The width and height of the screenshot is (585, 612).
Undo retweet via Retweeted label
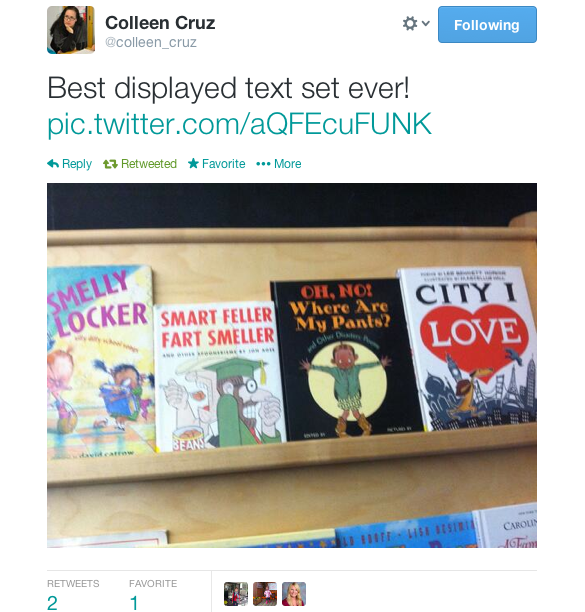[x=149, y=164]
